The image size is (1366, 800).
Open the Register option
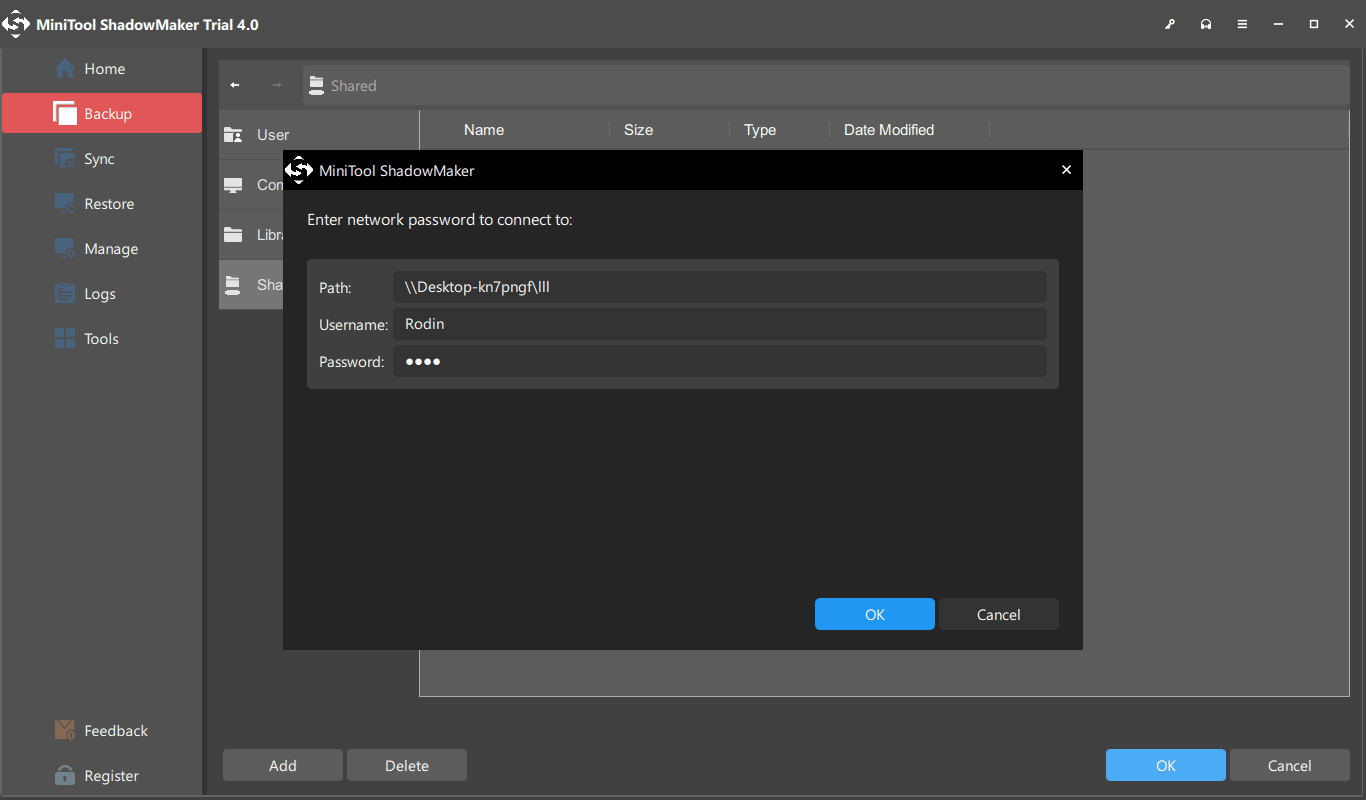[109, 775]
